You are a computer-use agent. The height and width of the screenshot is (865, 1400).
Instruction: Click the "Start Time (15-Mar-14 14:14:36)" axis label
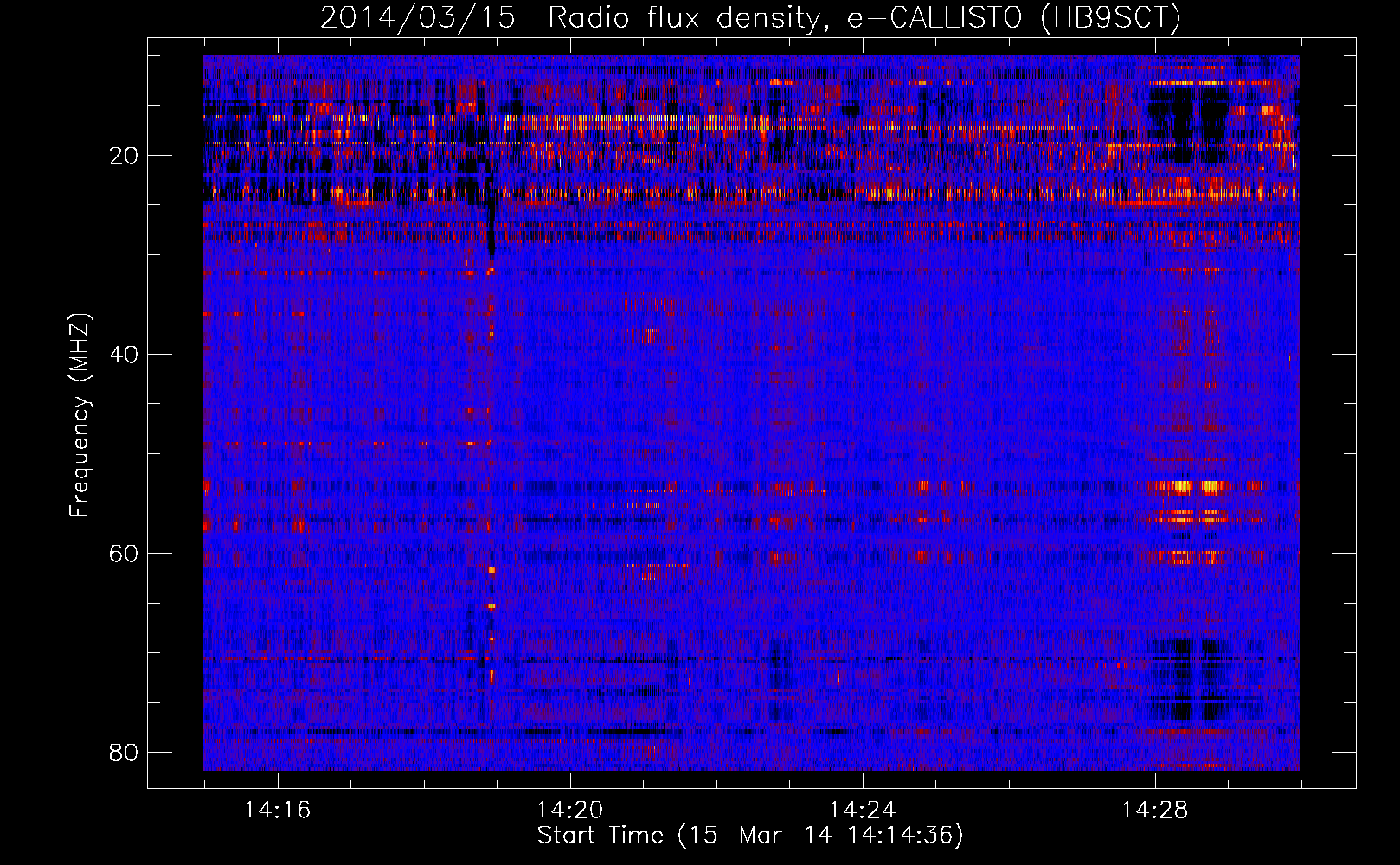[750, 836]
